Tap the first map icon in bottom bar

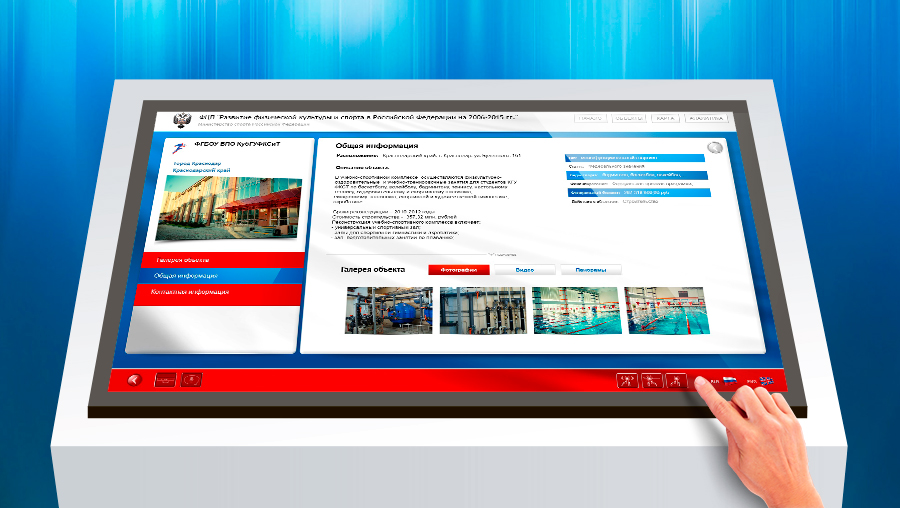165,379
